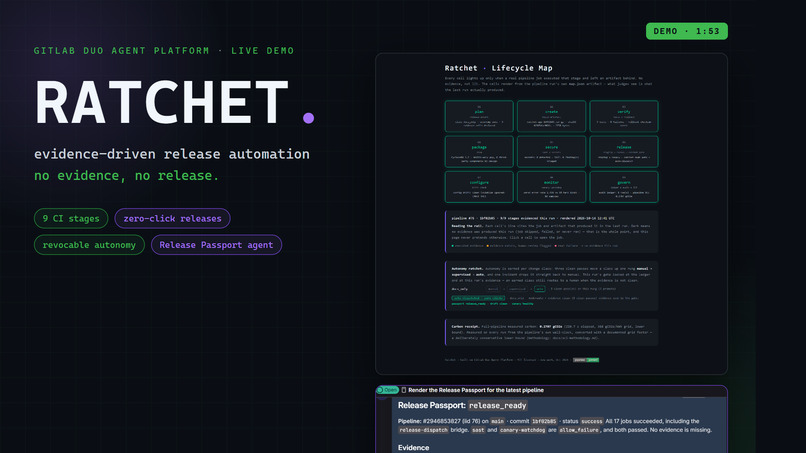
Task: Open the 'release' lifecycle stage card
Action: (x=624, y=152)
